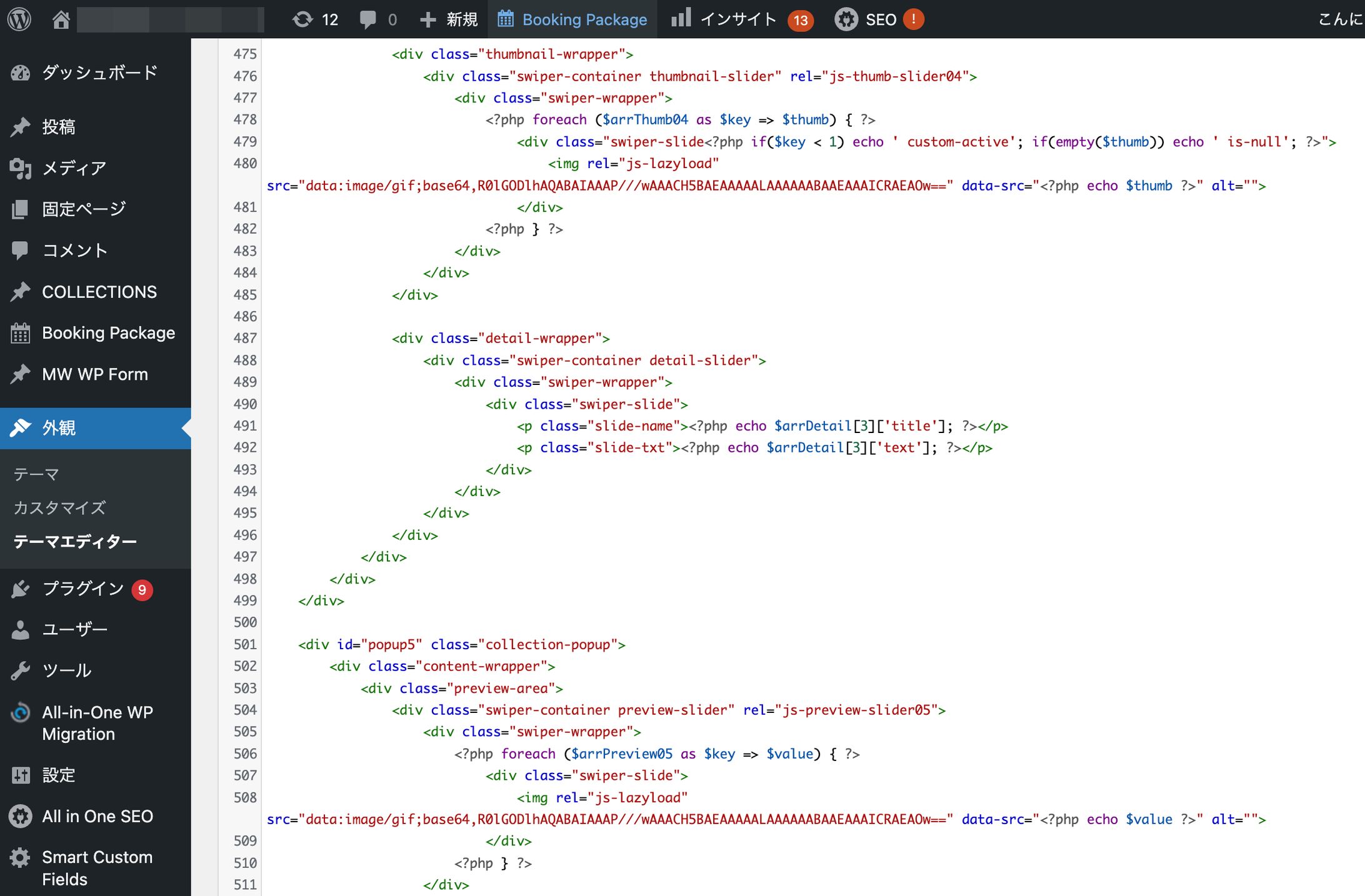
Task: Click the COLLECTIONS pin icon
Action: coord(21,292)
